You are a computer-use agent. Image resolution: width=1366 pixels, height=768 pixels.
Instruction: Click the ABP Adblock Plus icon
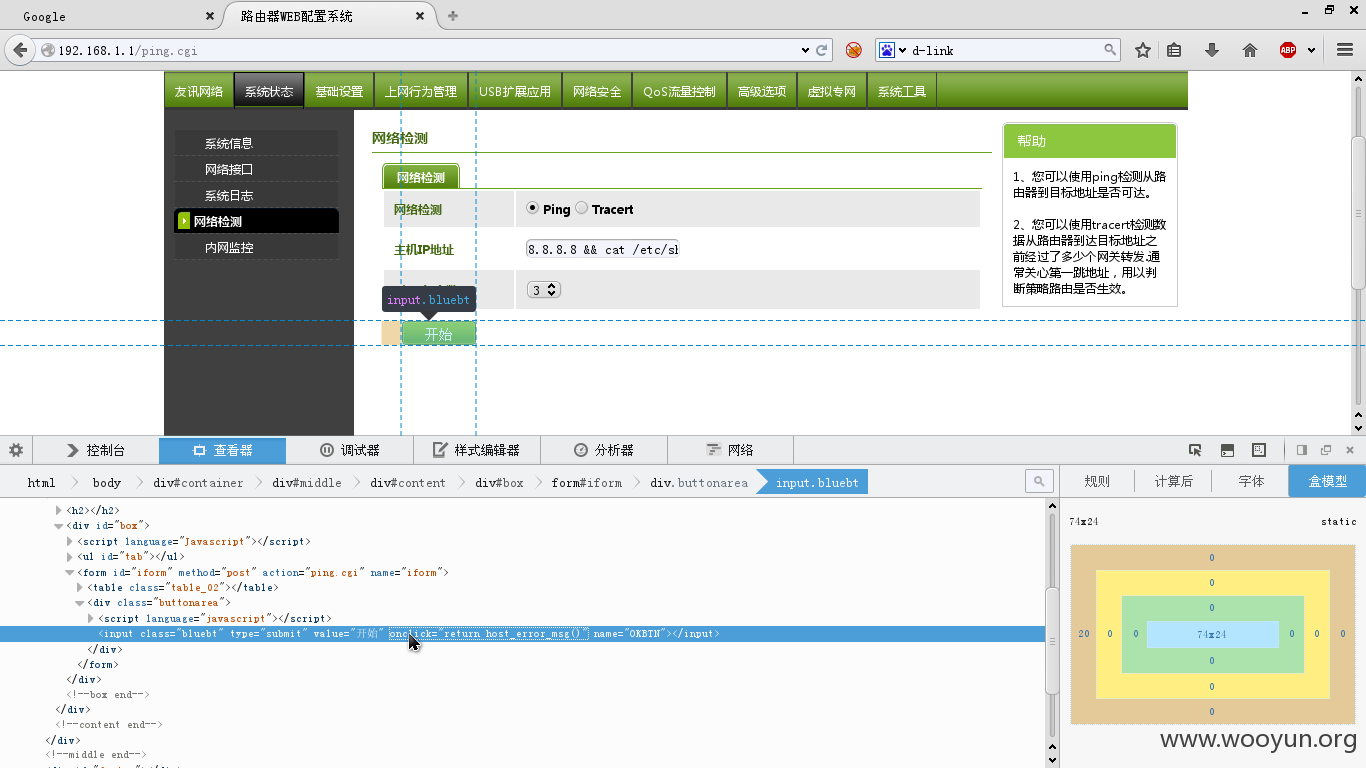[1288, 50]
